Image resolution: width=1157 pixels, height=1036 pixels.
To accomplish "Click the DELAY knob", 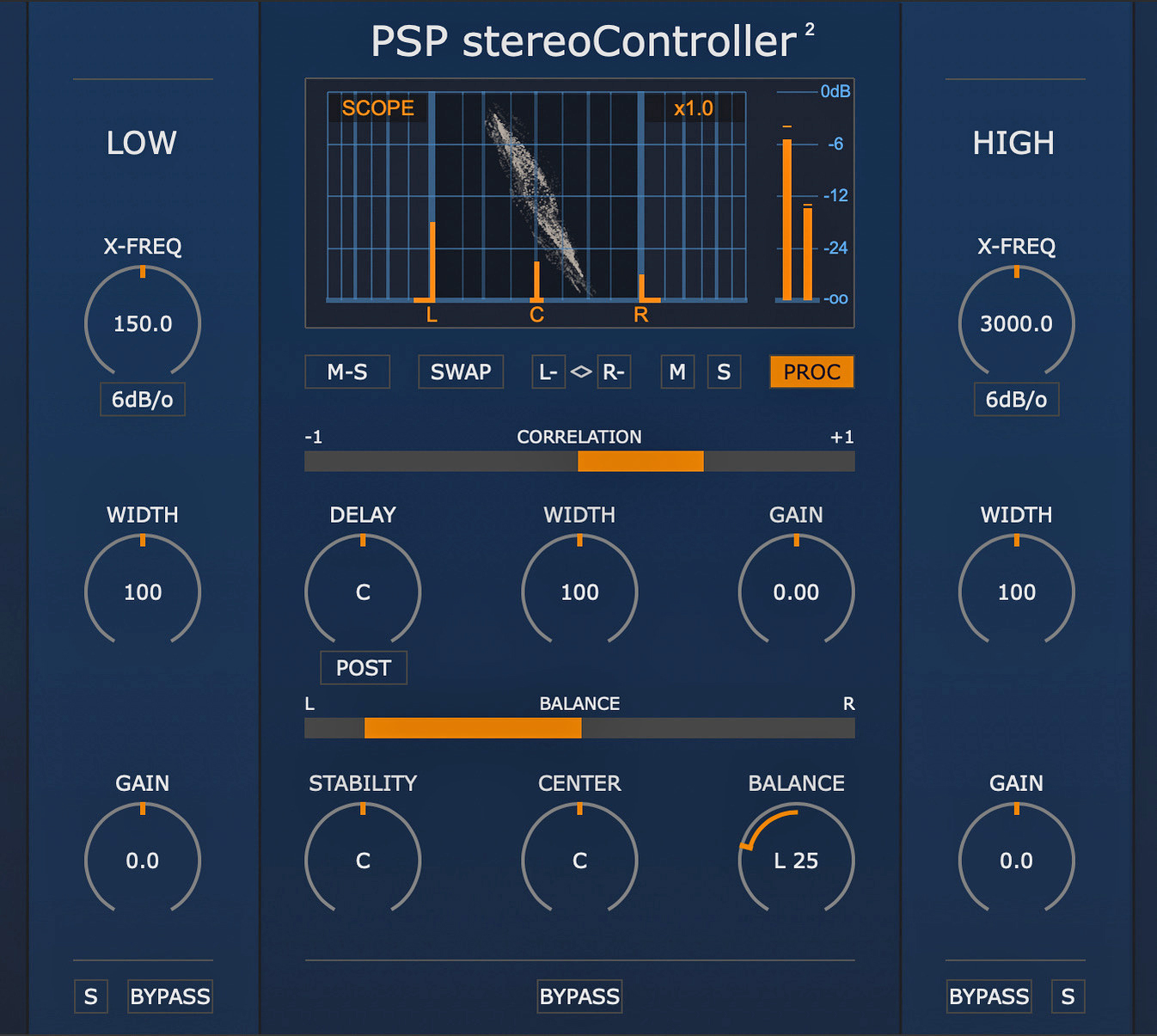I will (x=363, y=592).
